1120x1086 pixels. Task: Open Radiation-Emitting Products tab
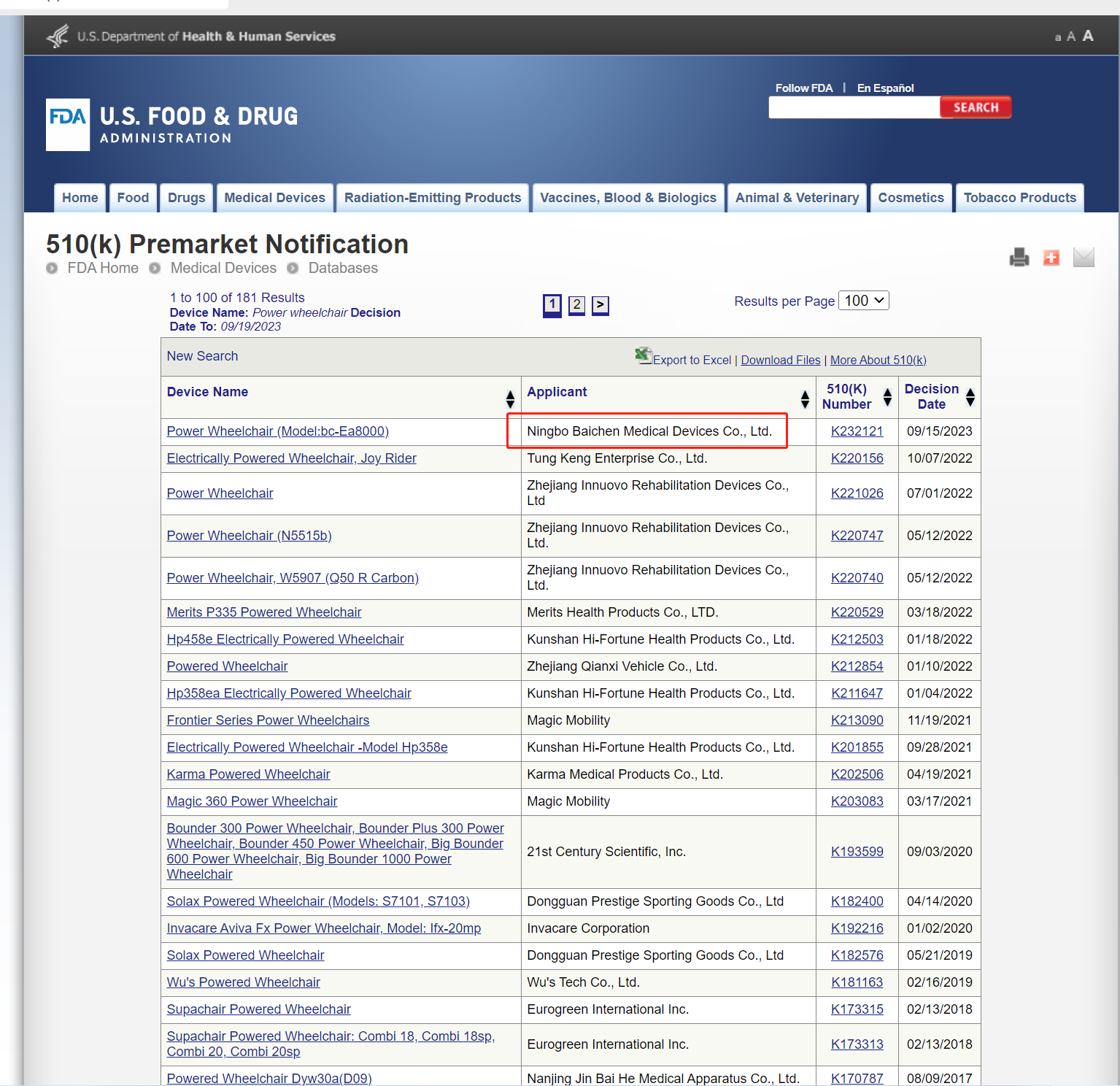click(x=433, y=198)
